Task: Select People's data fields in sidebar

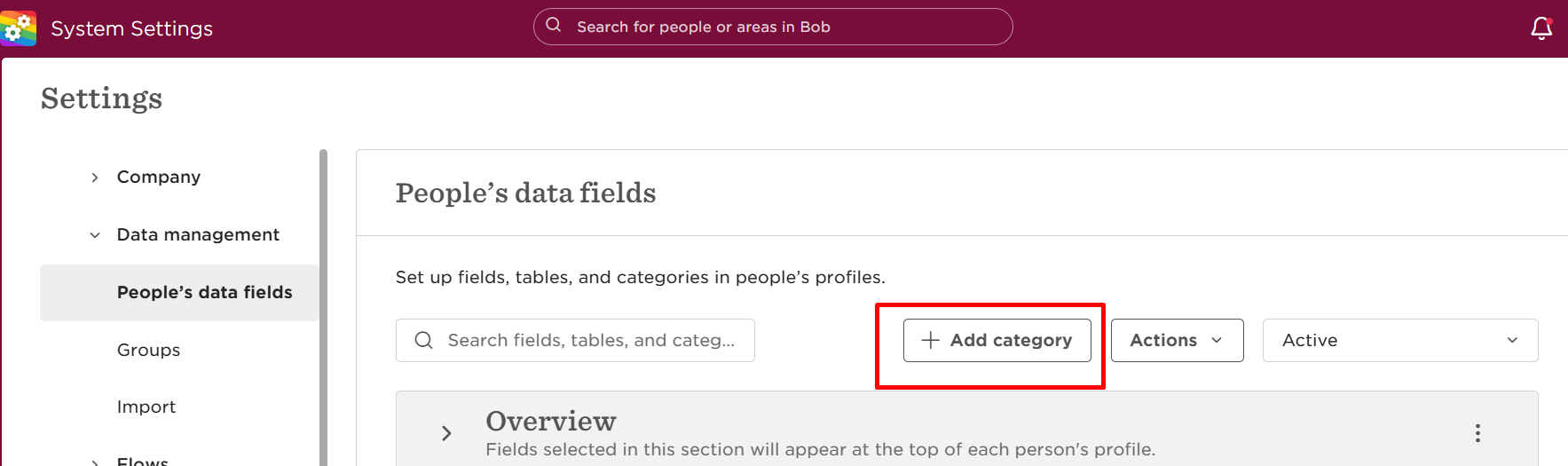Action: point(179,292)
